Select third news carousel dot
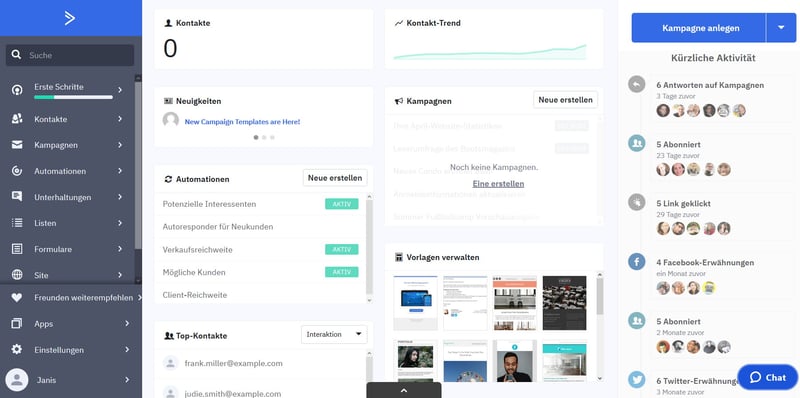The image size is (800, 398). (272, 137)
